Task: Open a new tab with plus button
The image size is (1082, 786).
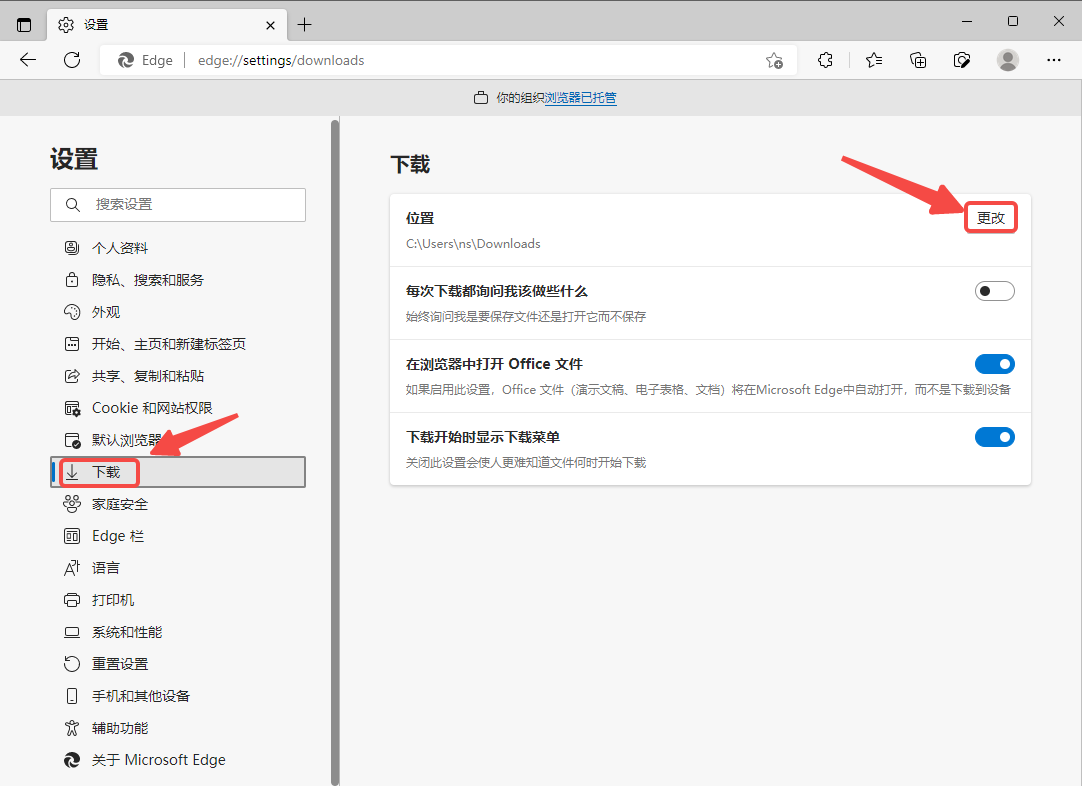Action: tap(304, 25)
